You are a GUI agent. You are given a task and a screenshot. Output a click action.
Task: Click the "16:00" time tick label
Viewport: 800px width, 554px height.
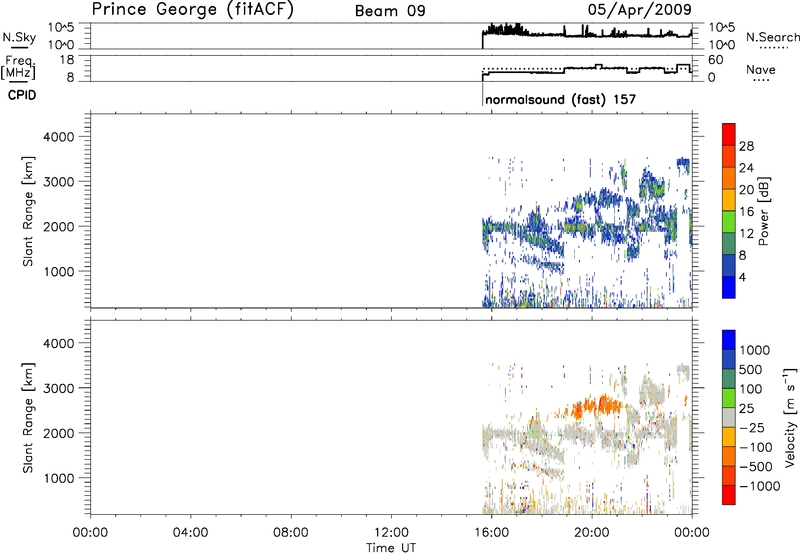[x=491, y=533]
